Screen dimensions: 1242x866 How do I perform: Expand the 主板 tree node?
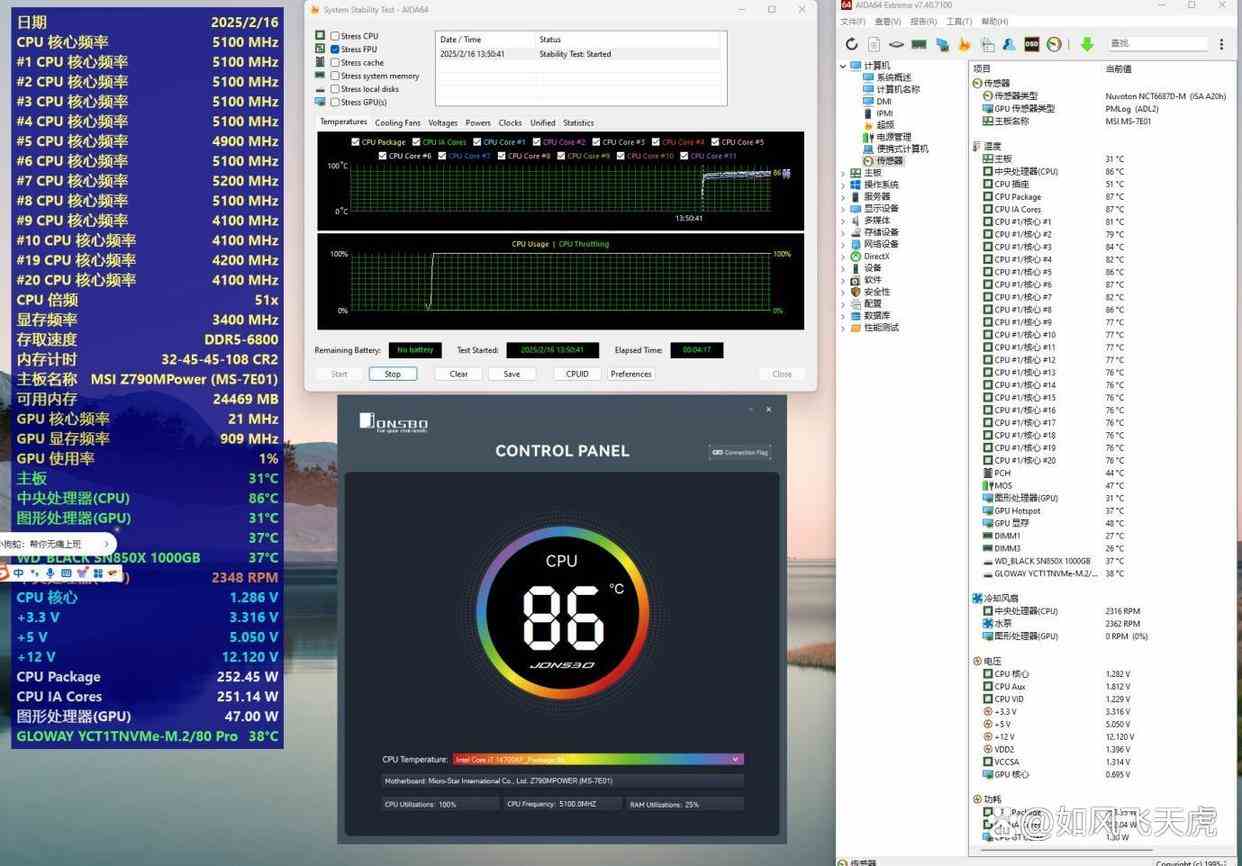click(x=844, y=173)
